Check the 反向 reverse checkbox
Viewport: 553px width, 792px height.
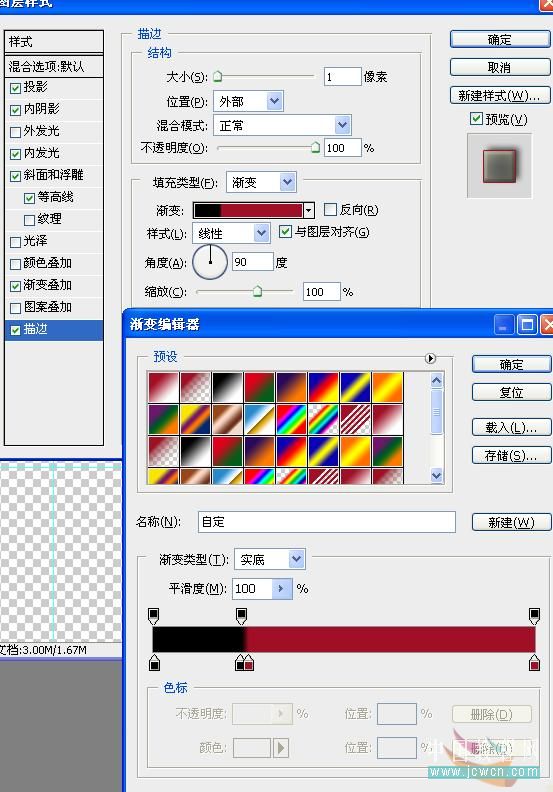point(330,210)
